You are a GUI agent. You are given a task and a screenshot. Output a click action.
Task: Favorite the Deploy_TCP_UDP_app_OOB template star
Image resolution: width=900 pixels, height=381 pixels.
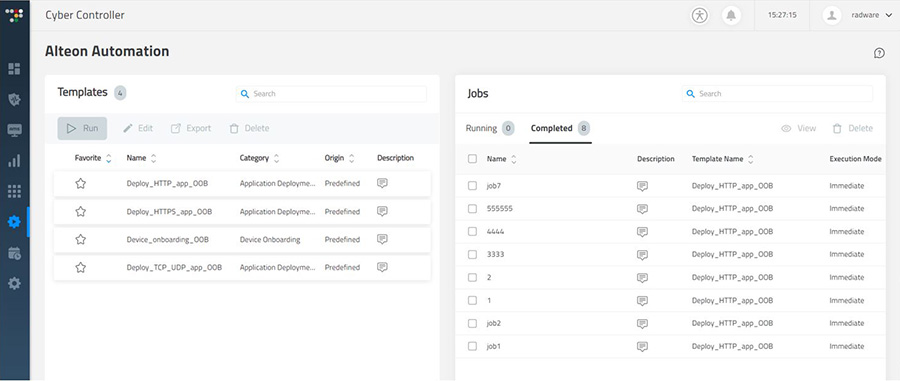pyautogui.click(x=80, y=267)
